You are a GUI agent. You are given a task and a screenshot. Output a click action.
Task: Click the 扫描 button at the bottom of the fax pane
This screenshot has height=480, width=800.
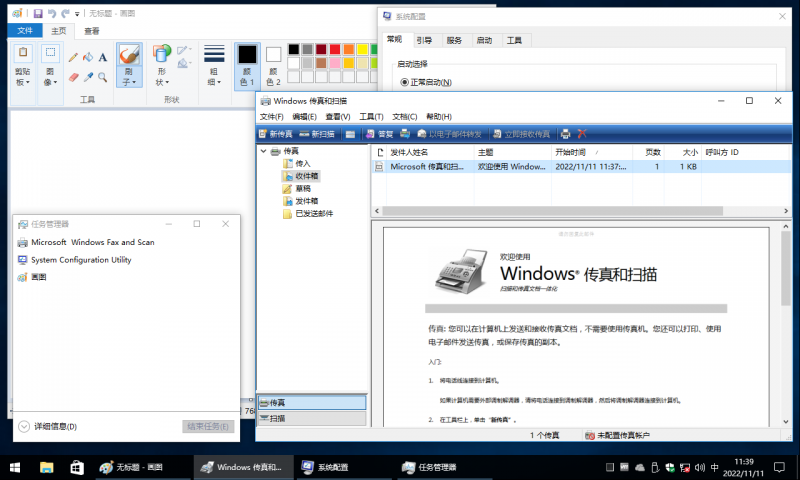312,418
